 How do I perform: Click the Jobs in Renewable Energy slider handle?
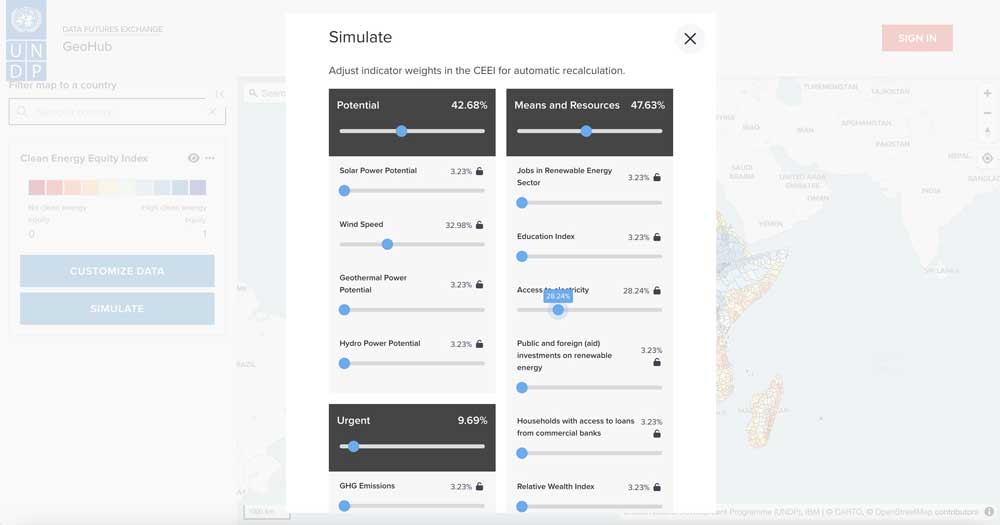(522, 202)
